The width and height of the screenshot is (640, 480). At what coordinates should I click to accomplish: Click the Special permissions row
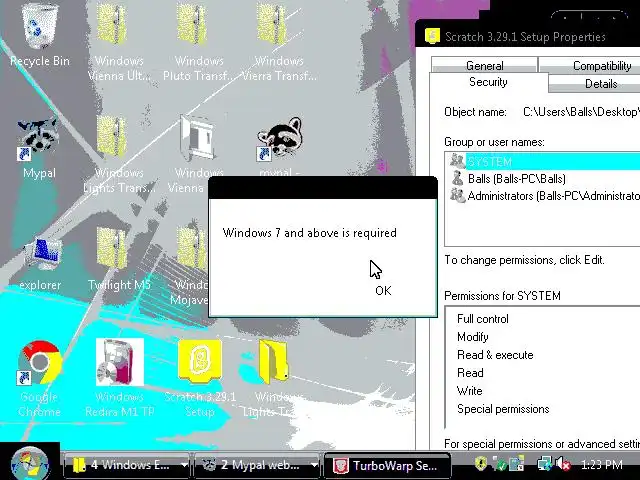[503, 409]
